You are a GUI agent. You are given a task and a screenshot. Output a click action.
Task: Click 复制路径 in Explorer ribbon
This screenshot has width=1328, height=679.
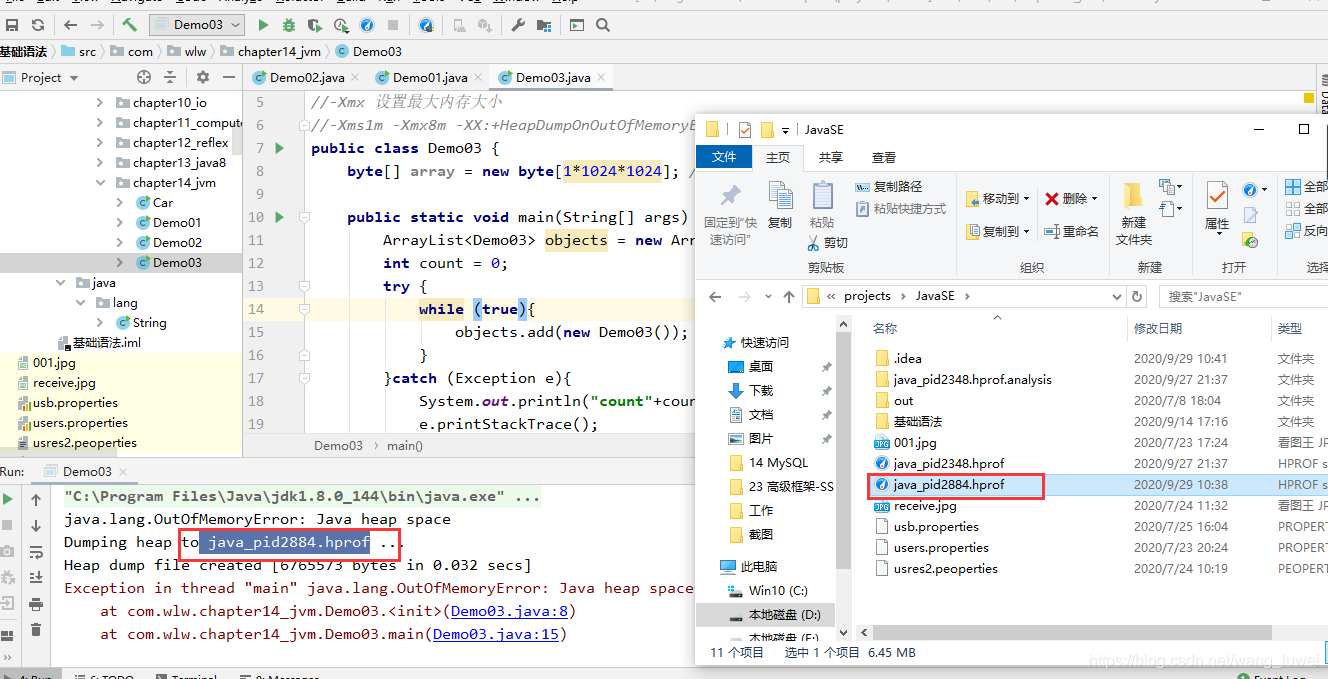point(889,187)
